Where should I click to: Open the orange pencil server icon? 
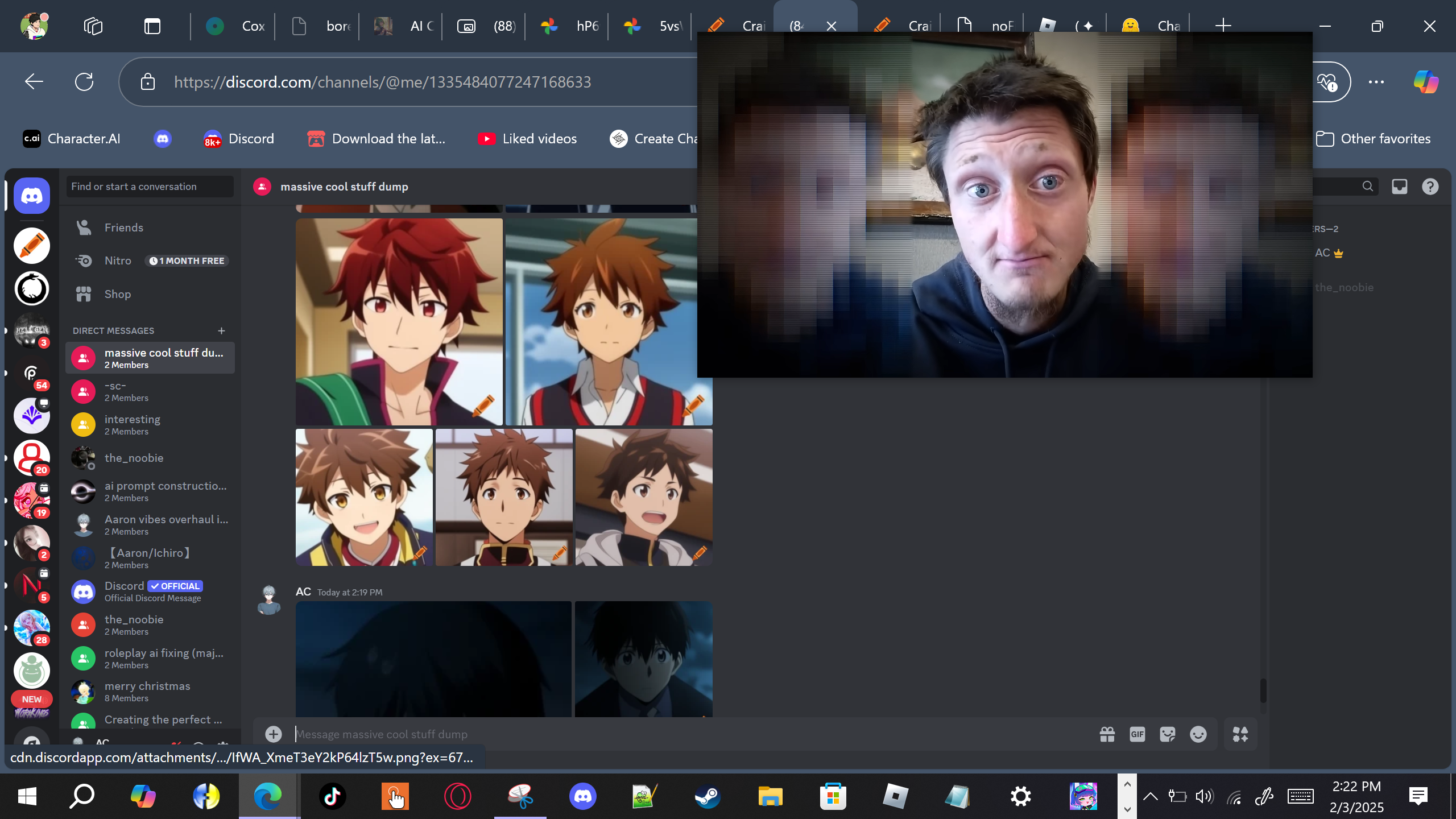pos(32,246)
